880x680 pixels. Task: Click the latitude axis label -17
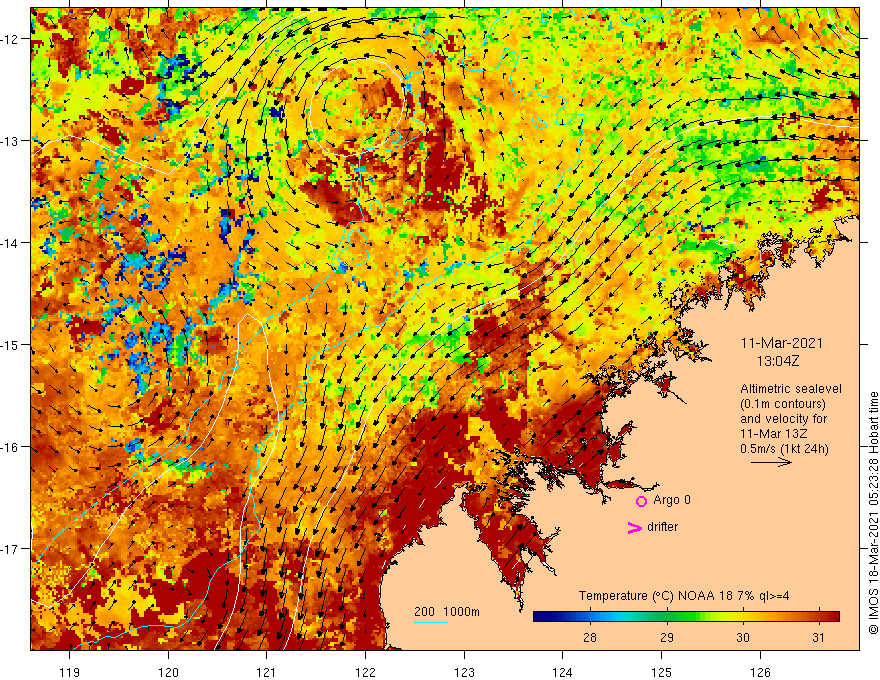[10, 548]
